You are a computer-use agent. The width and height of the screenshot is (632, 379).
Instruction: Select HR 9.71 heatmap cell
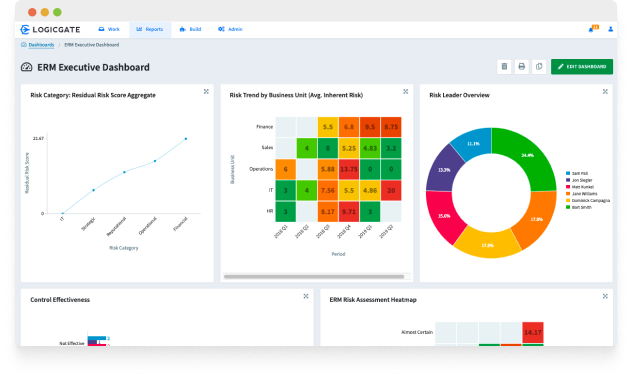click(349, 211)
